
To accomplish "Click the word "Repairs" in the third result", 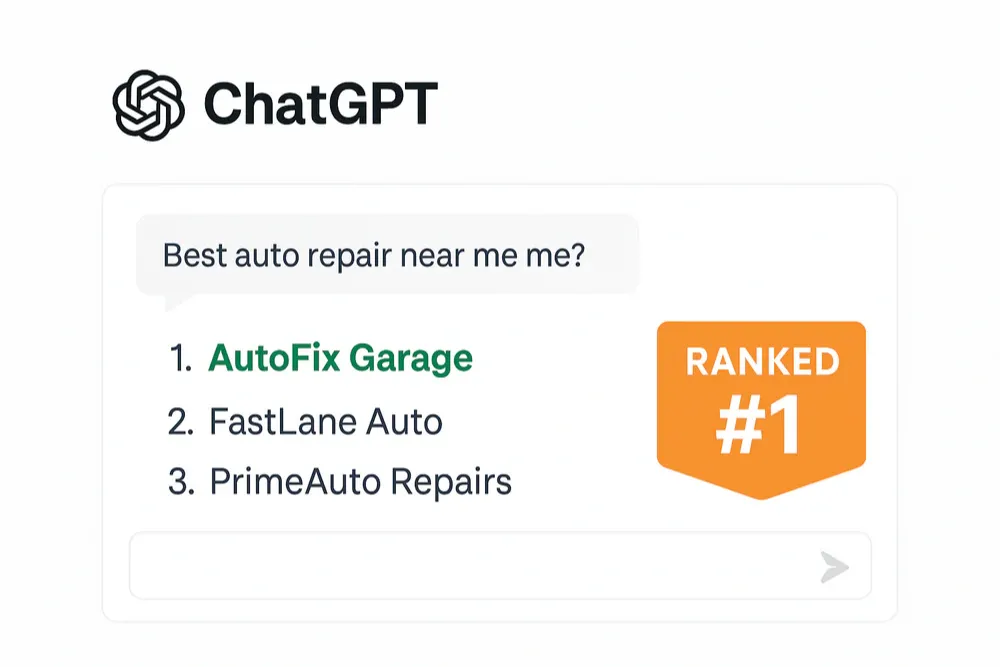I will [451, 483].
